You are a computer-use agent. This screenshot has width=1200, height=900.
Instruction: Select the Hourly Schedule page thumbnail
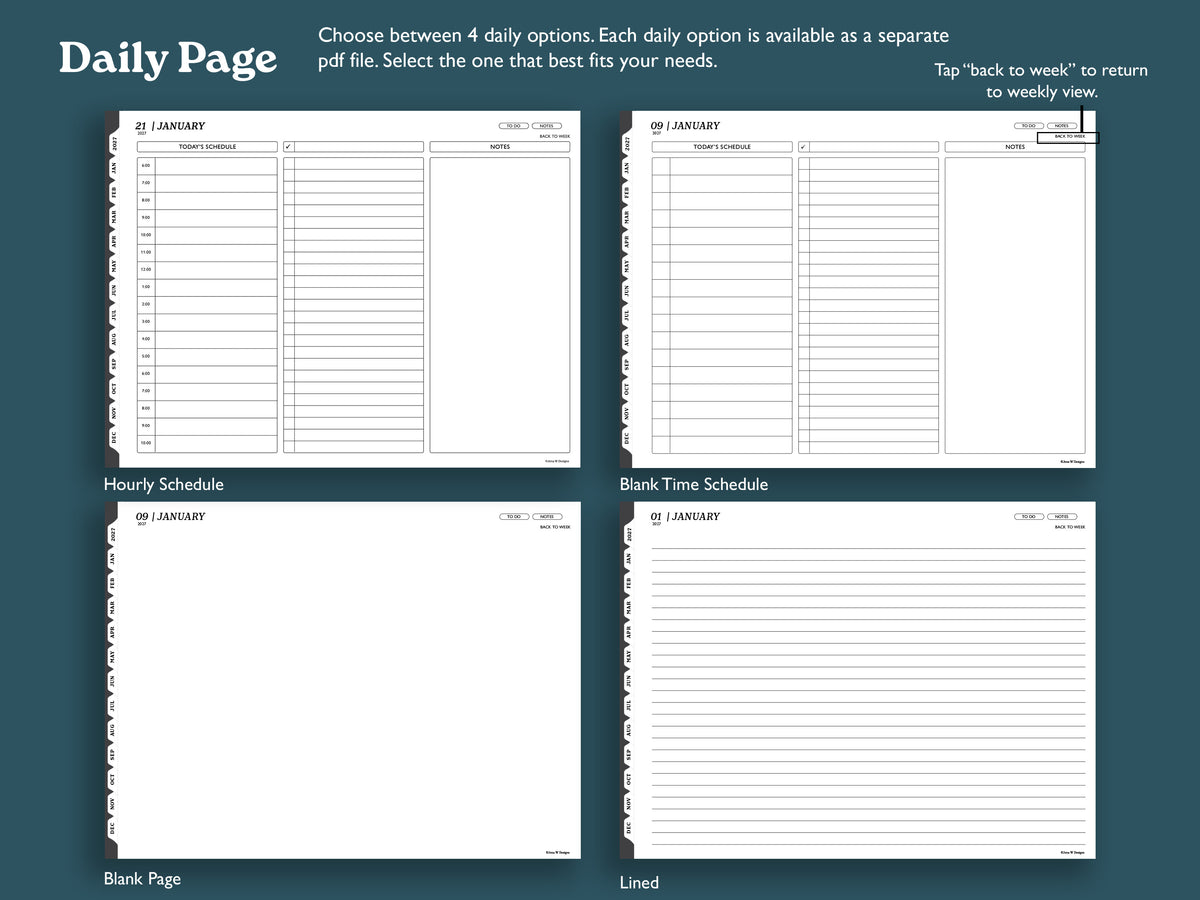pyautogui.click(x=343, y=289)
